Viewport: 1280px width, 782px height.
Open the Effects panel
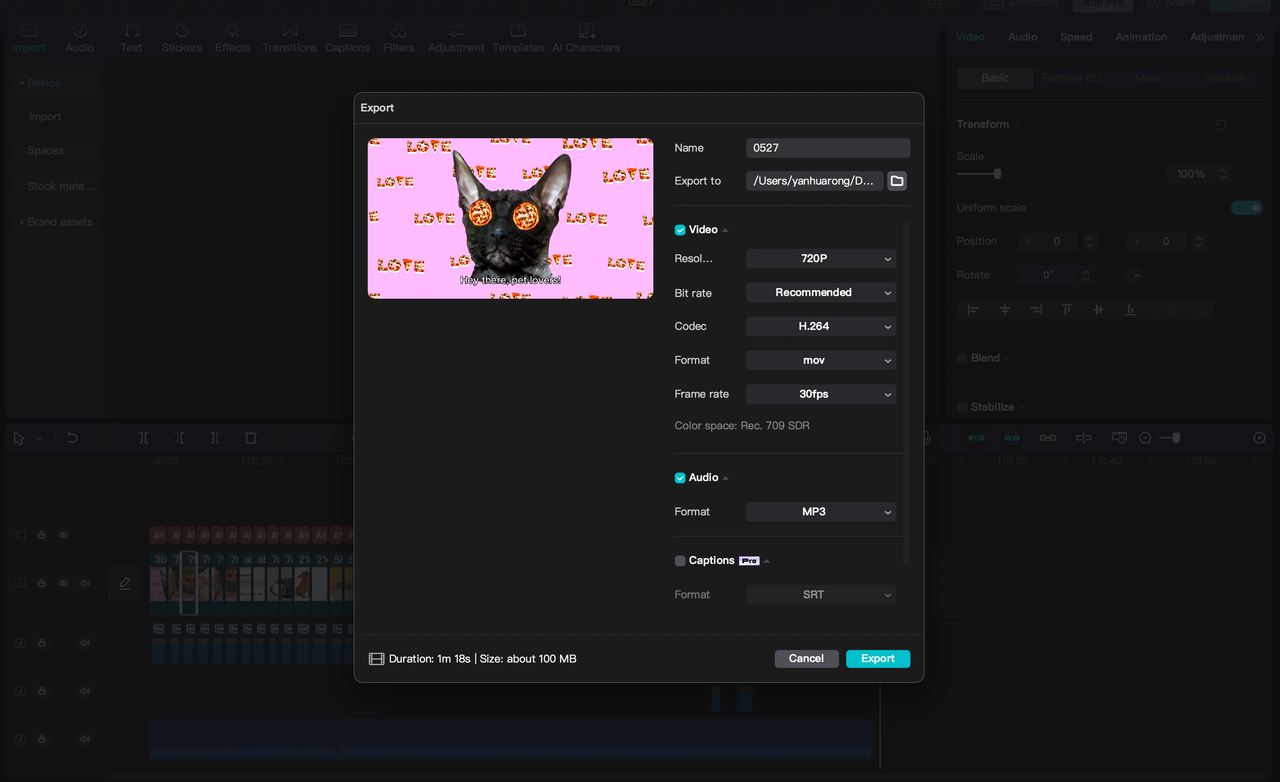pyautogui.click(x=231, y=37)
